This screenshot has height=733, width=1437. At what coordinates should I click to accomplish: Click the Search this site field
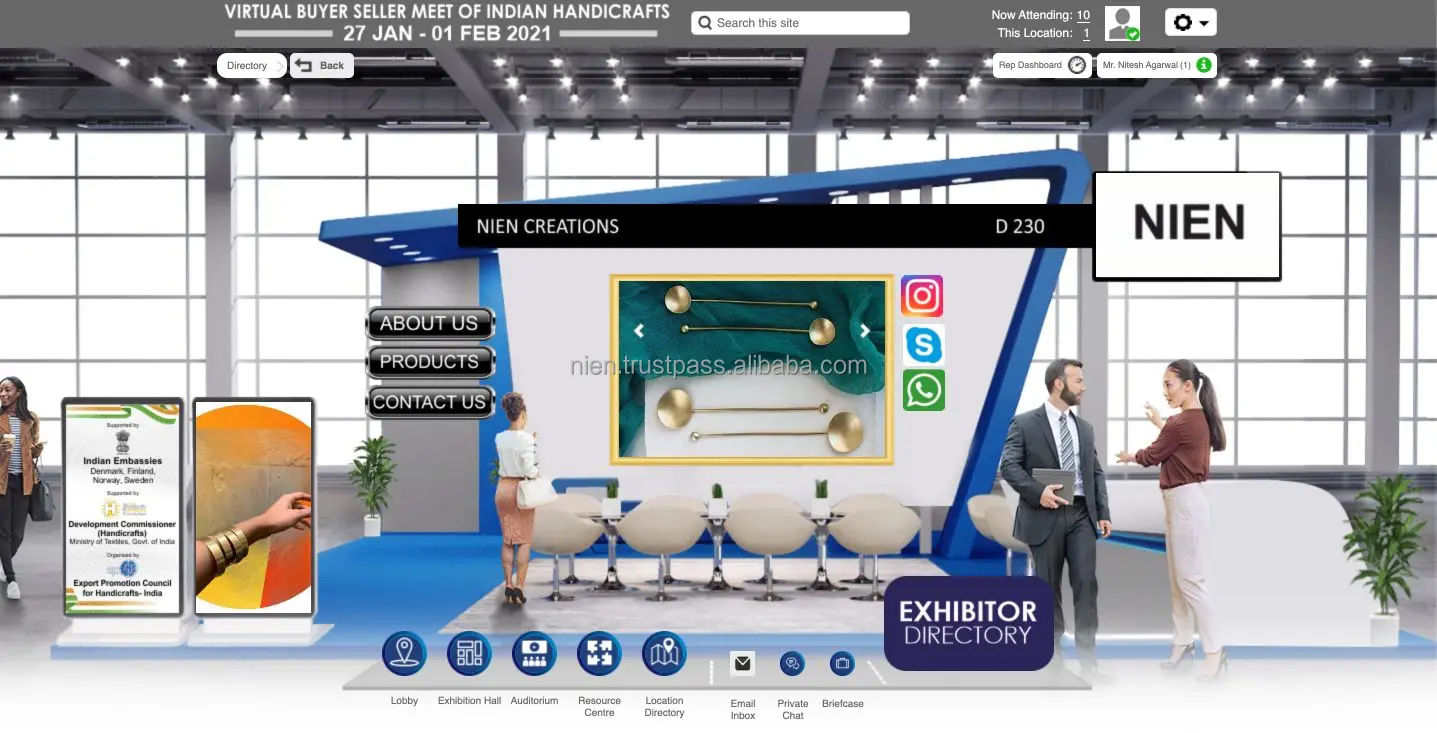pyautogui.click(x=800, y=23)
